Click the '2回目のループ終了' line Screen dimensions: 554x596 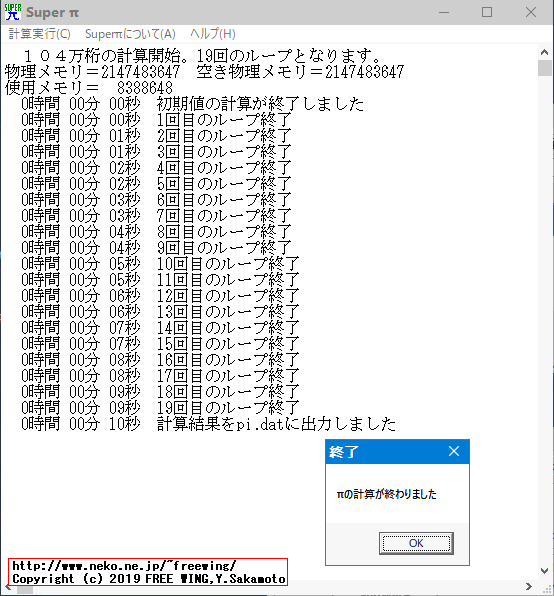[156, 136]
